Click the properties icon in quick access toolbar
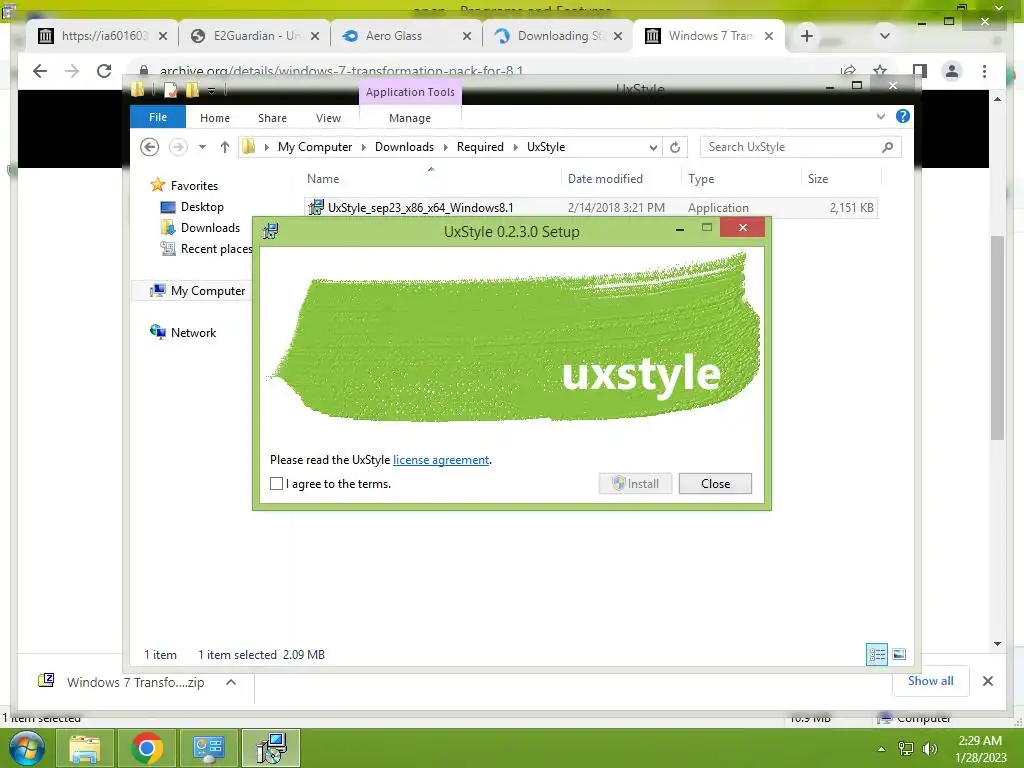 click(170, 89)
